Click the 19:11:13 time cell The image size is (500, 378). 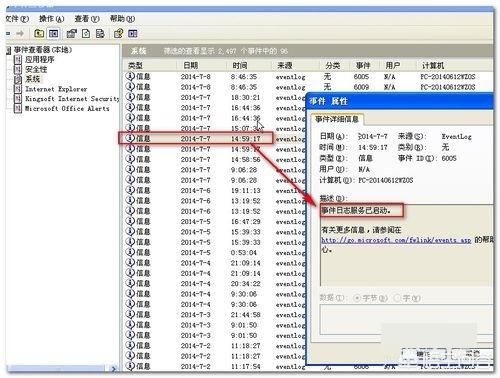point(246,190)
